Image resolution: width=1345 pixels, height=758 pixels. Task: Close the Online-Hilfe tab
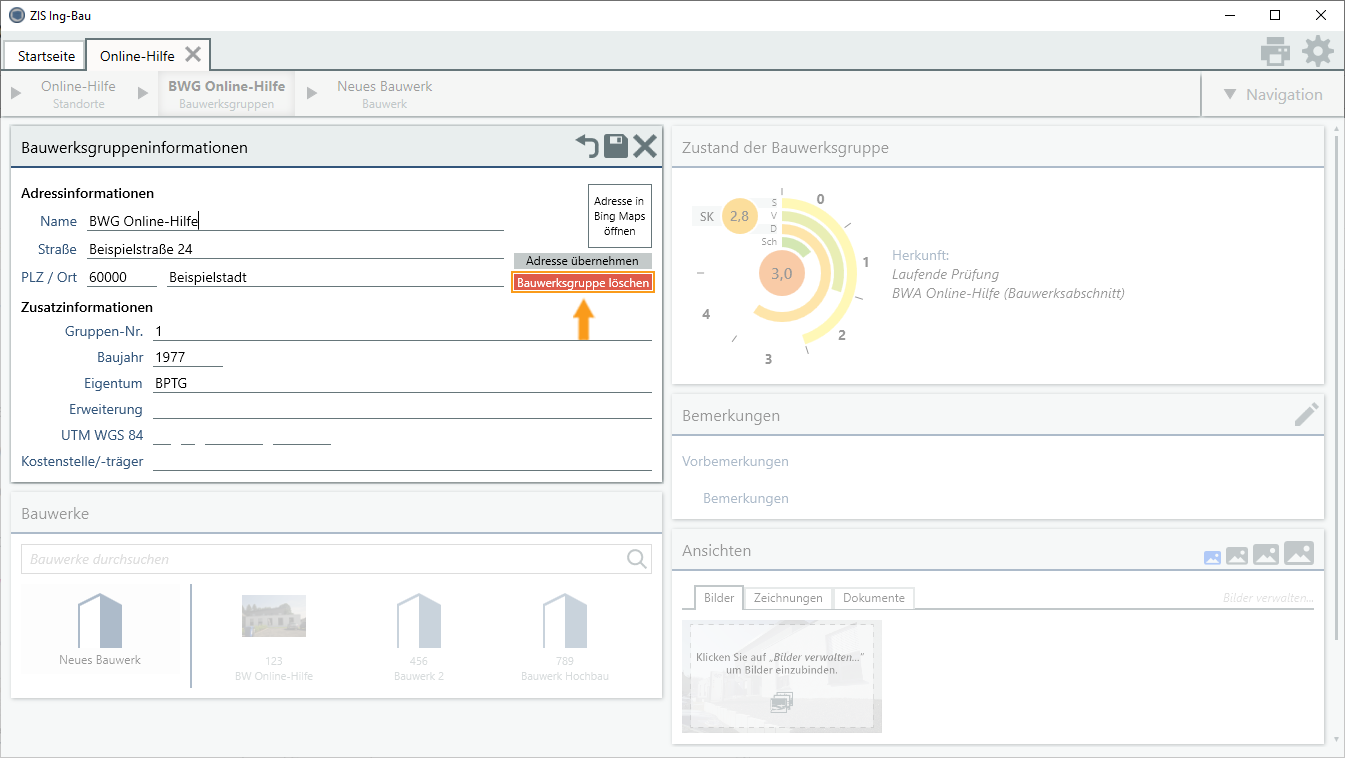tap(193, 54)
